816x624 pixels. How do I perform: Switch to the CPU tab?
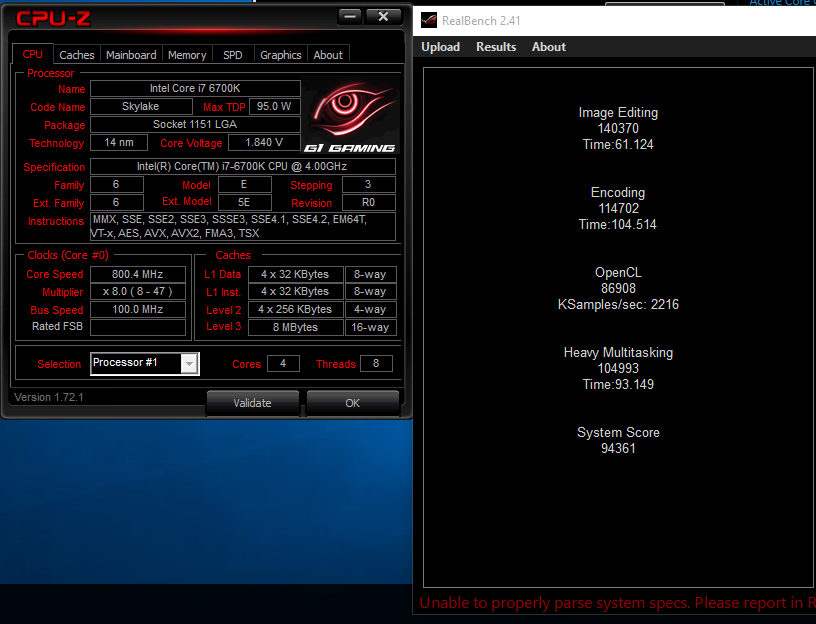click(32, 54)
